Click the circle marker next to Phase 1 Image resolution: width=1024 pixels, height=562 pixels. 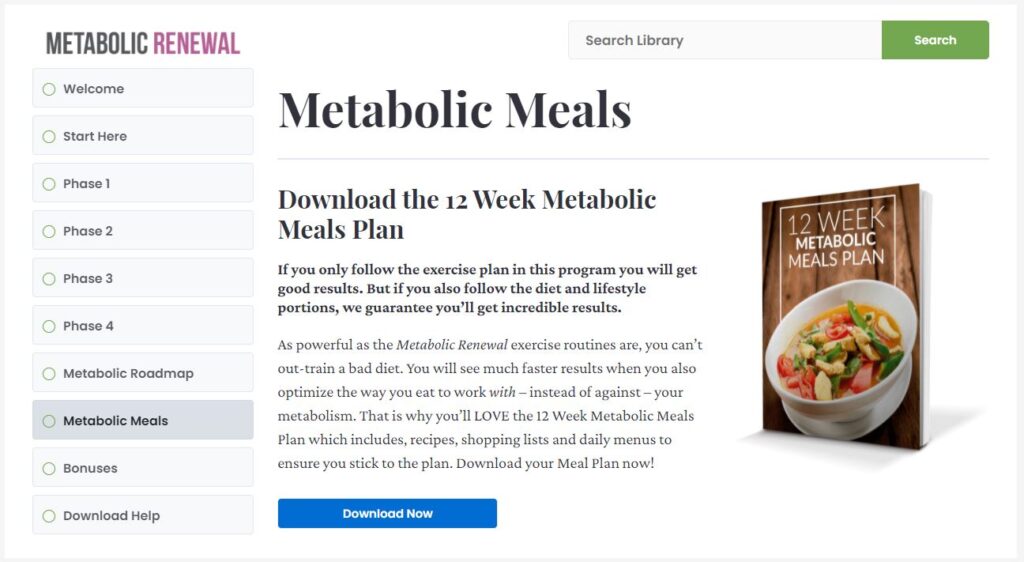pyautogui.click(x=49, y=184)
